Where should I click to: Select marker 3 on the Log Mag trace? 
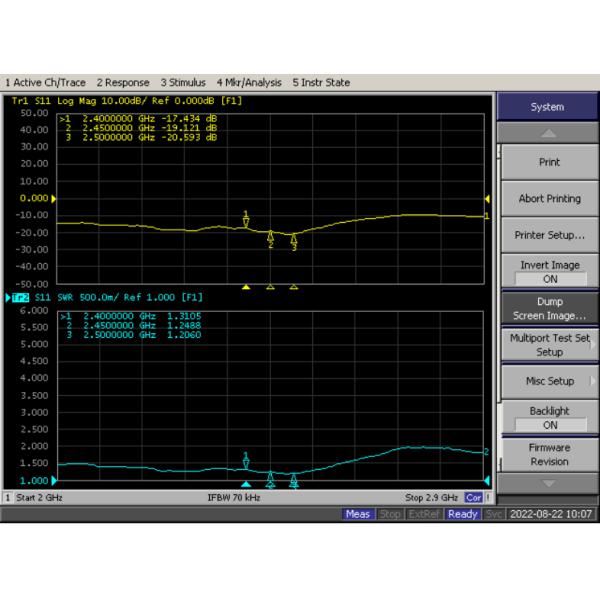point(293,242)
